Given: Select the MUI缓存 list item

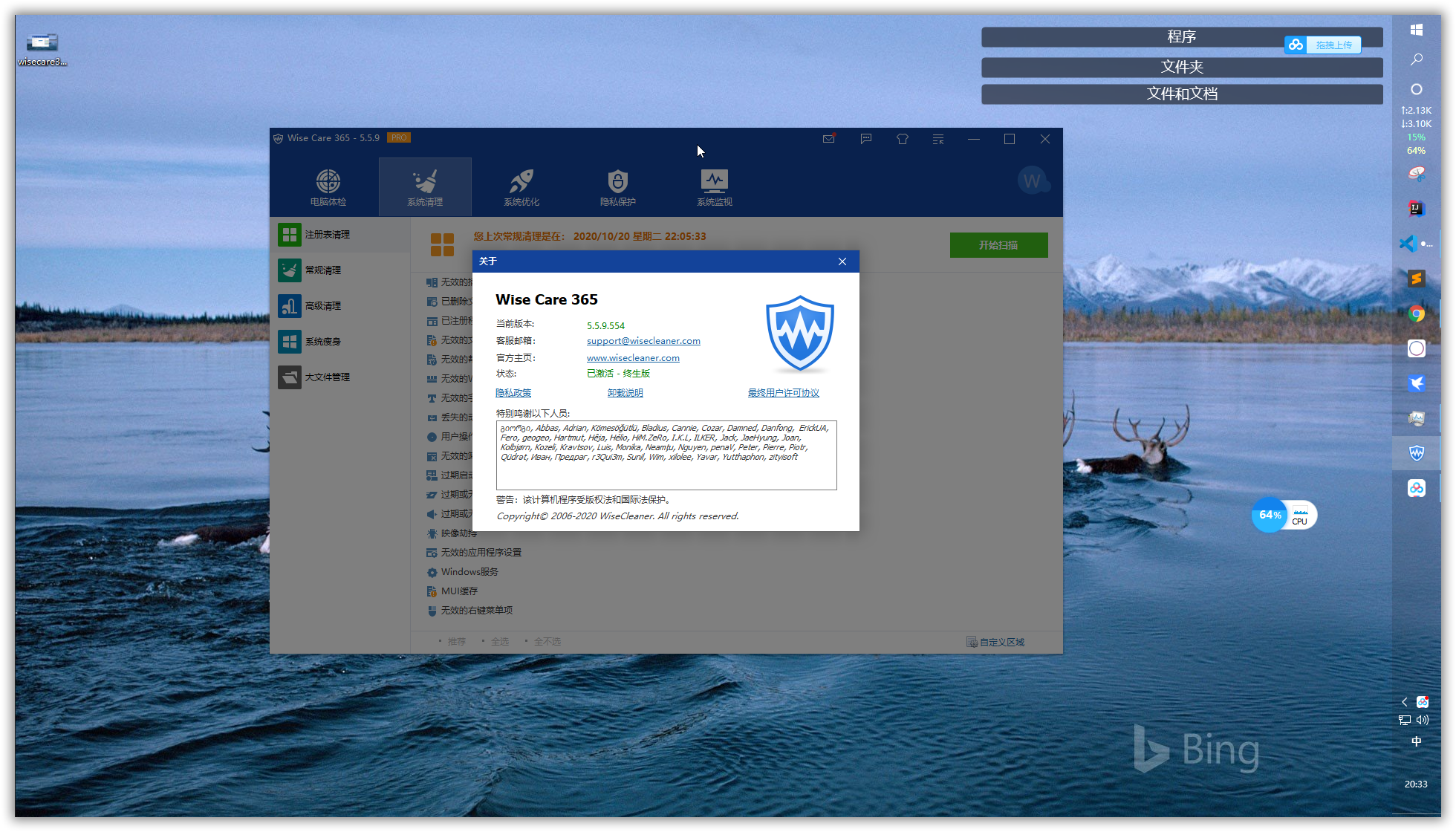Looking at the screenshot, I should (452, 591).
